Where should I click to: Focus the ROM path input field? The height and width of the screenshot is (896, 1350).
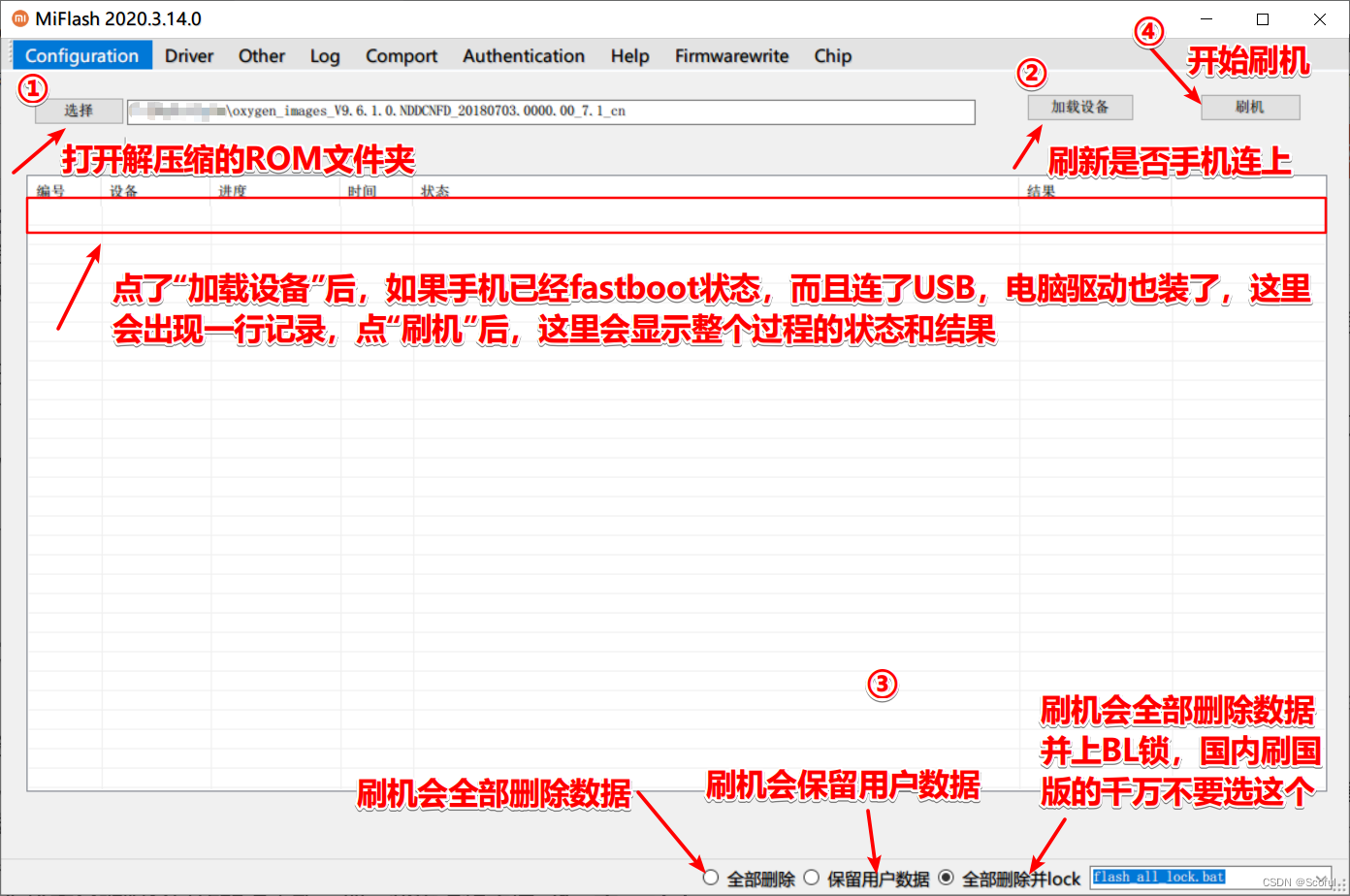click(551, 112)
